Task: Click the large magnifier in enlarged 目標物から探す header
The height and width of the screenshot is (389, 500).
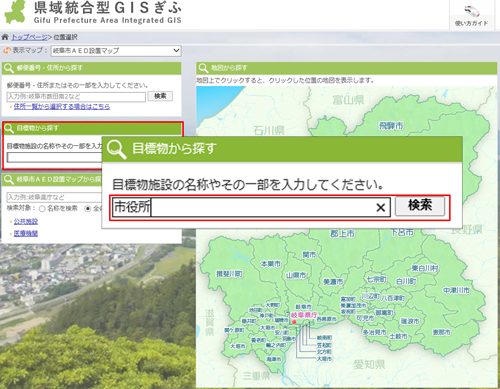Action: [117, 149]
